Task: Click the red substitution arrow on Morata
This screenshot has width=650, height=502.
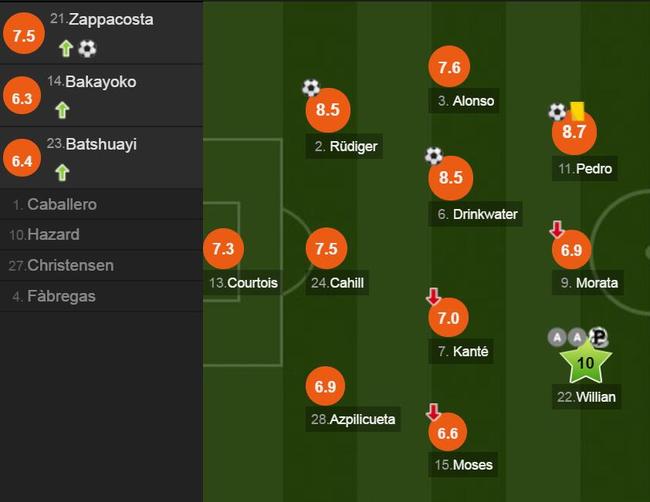Action: (557, 229)
